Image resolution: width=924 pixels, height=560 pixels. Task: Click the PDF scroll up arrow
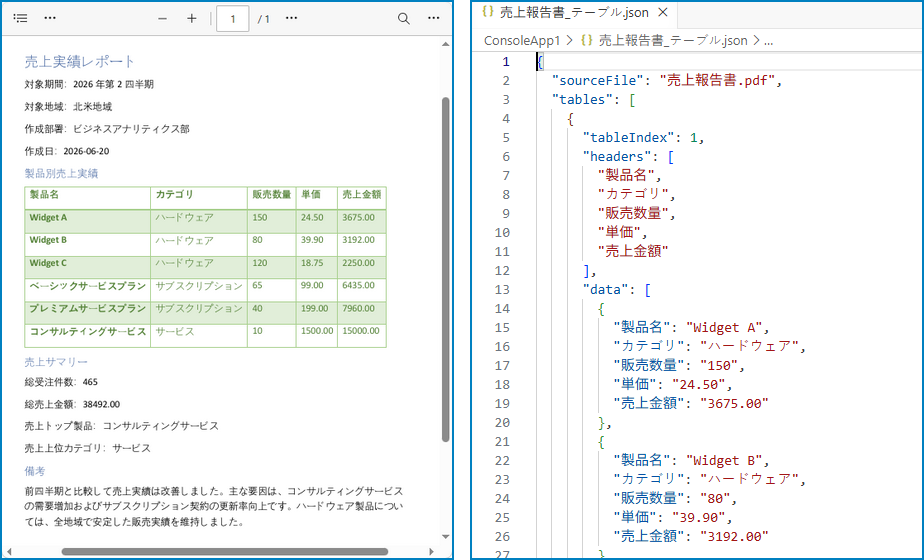tap(446, 44)
